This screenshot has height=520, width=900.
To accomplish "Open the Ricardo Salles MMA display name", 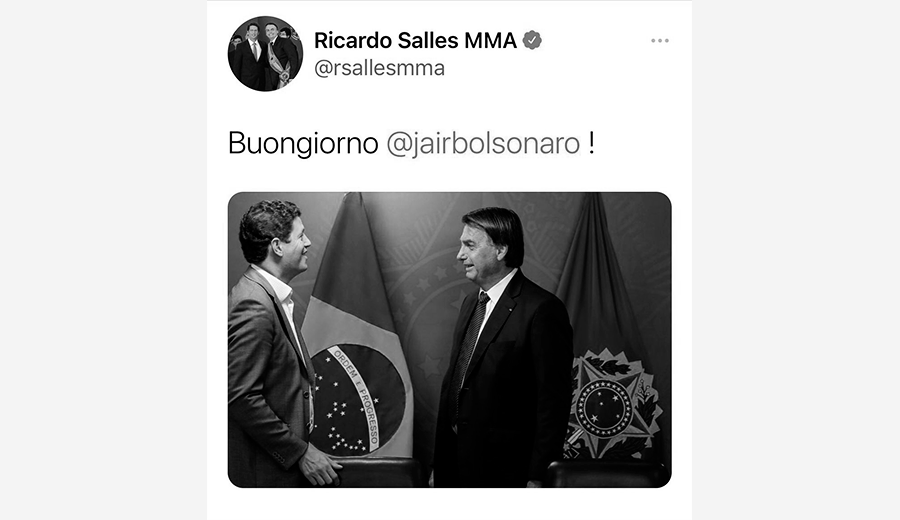I will tap(415, 41).
